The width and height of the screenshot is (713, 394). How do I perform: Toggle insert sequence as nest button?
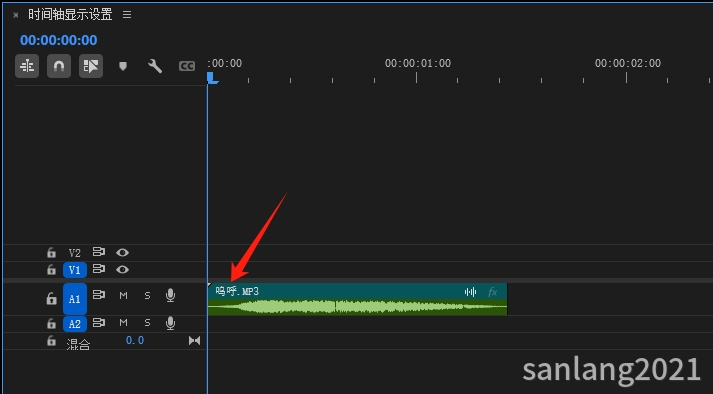click(27, 66)
